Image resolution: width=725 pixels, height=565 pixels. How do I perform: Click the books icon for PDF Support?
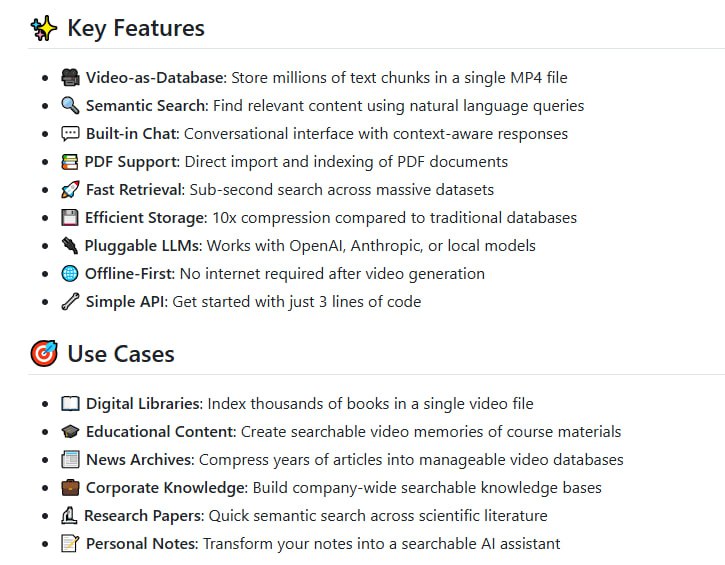(70, 162)
